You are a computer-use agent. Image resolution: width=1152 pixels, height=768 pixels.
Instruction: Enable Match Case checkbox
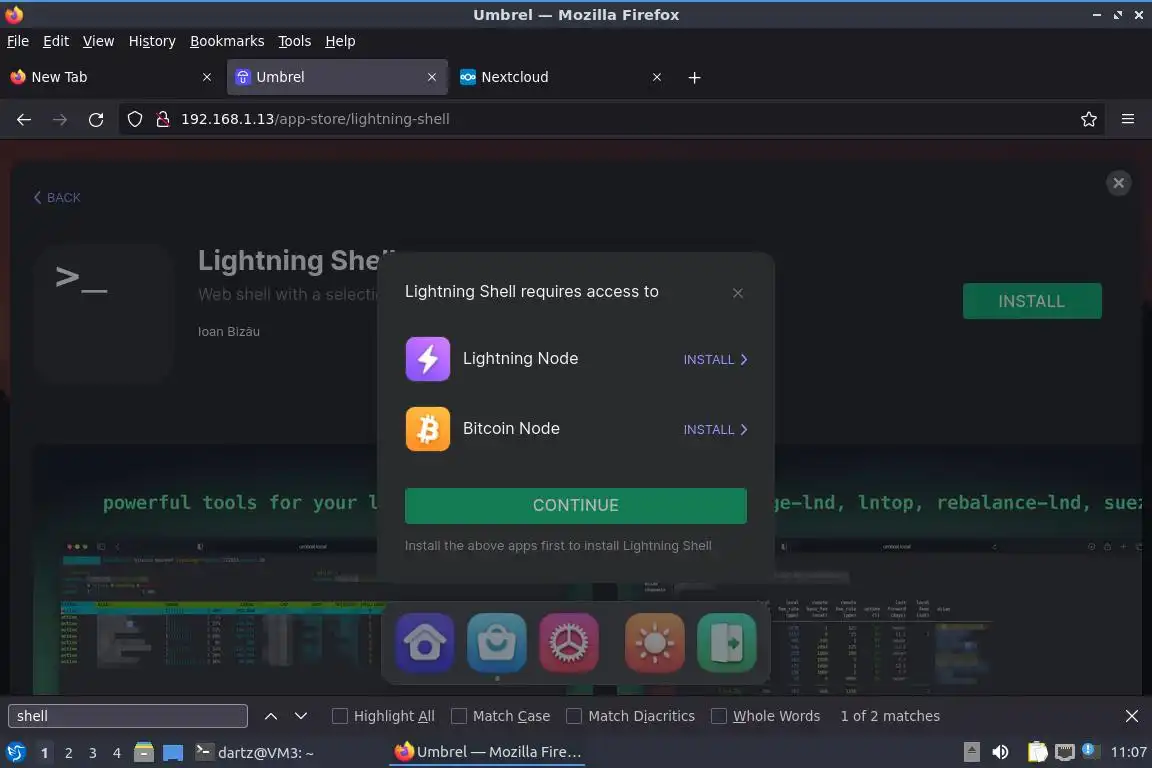point(458,716)
